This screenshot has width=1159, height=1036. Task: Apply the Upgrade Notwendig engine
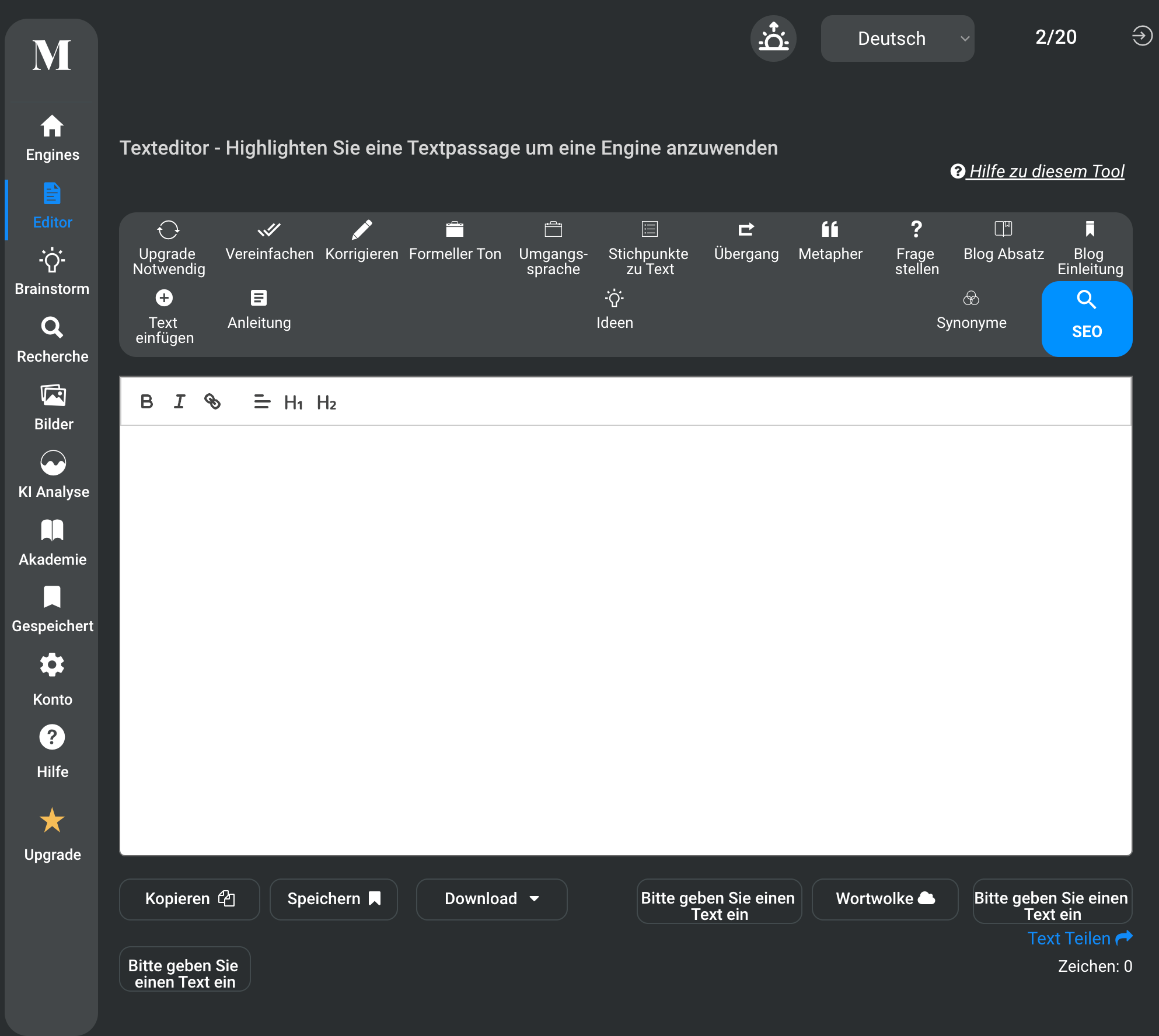pyautogui.click(x=169, y=247)
